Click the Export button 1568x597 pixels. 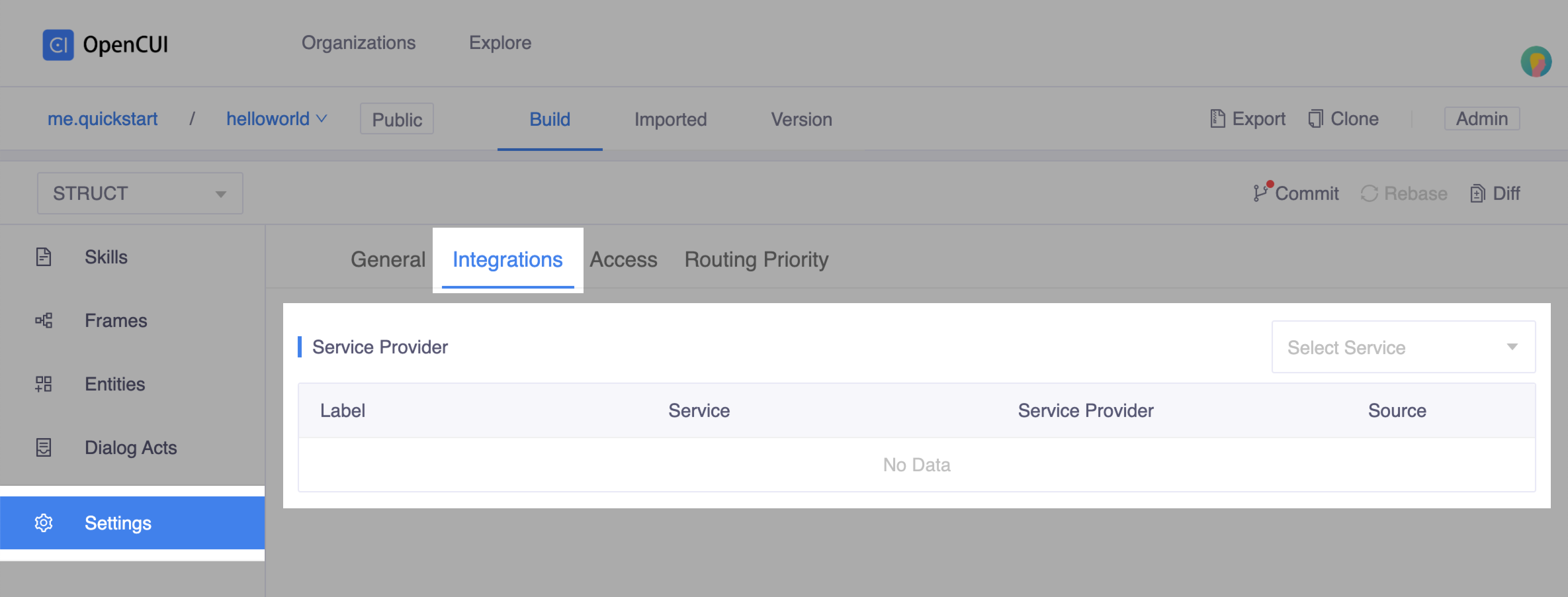(x=1247, y=119)
